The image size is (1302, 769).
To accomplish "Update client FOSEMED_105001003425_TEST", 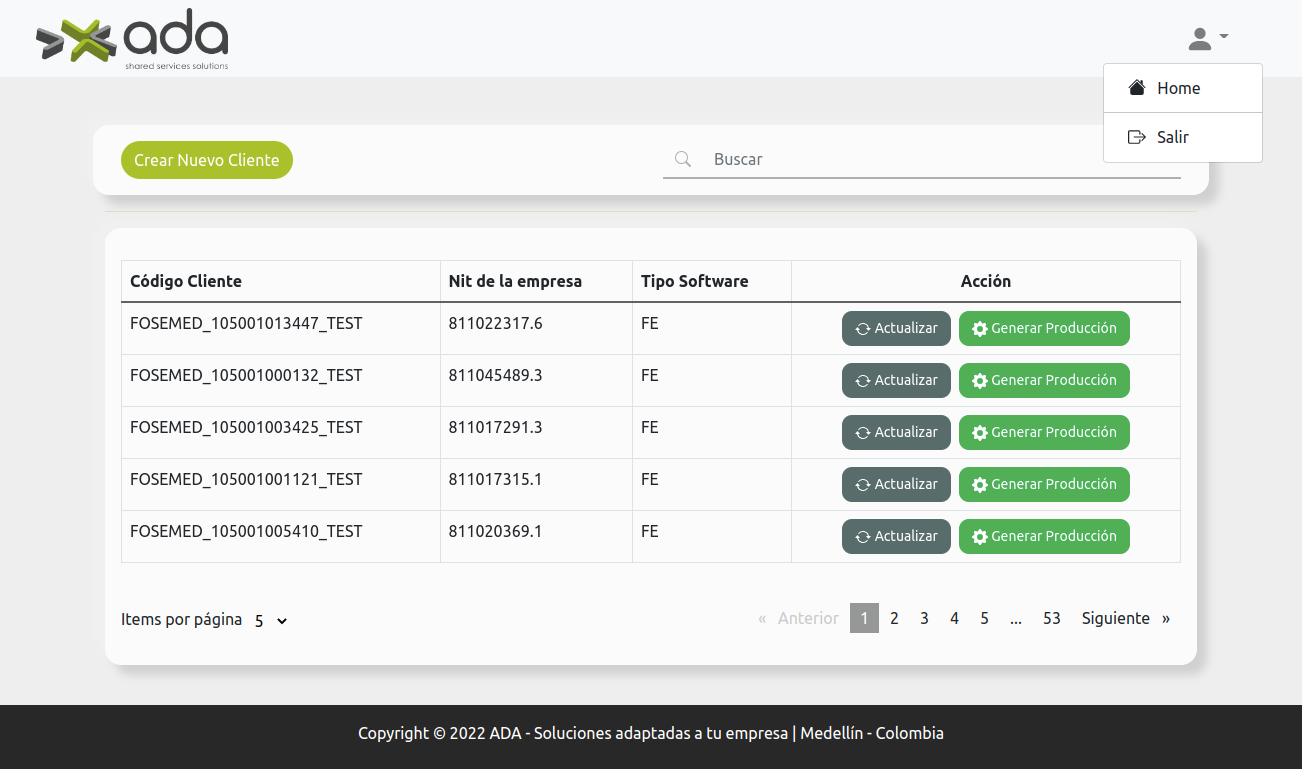I will (896, 432).
